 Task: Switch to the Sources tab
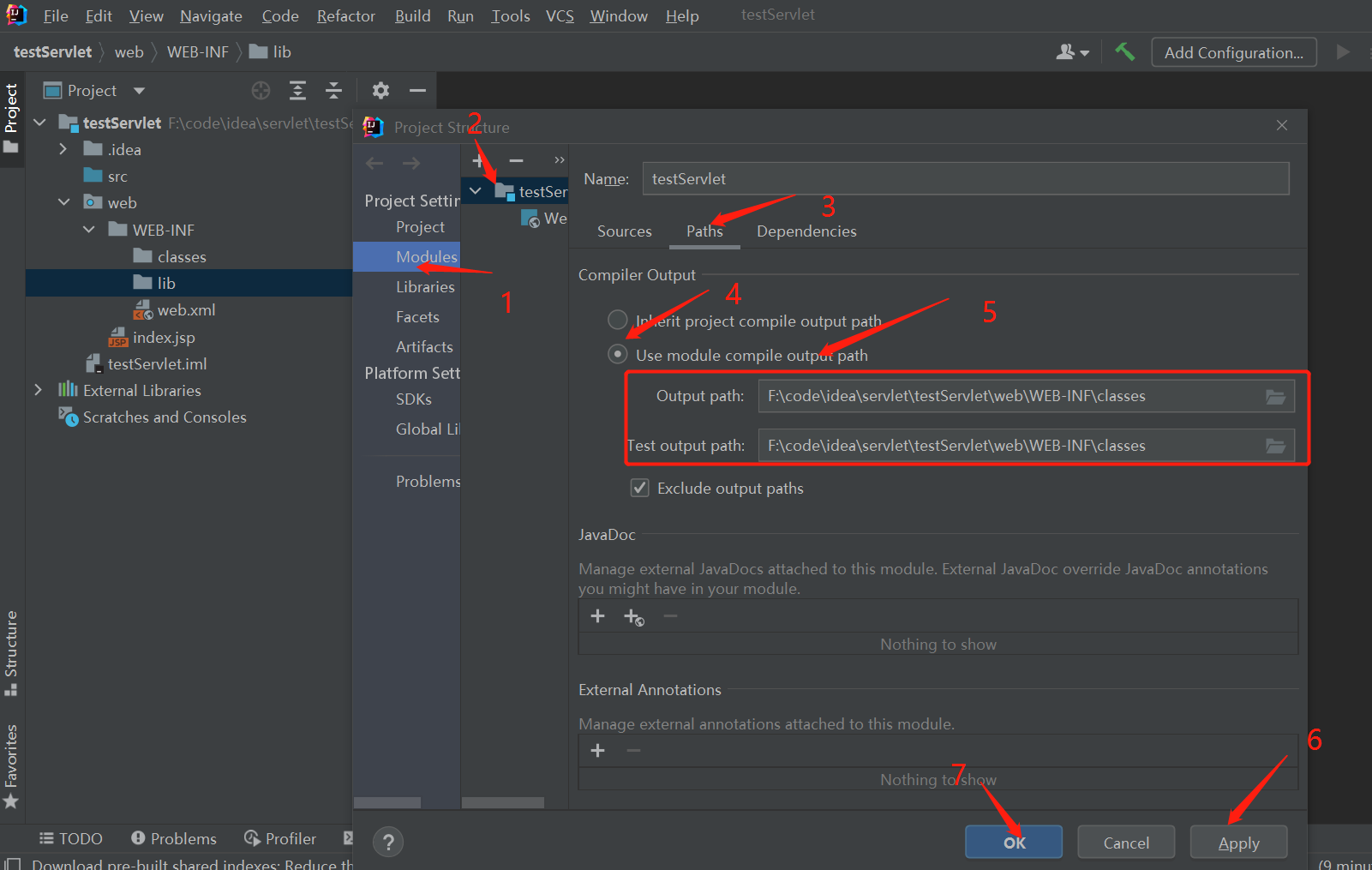624,231
